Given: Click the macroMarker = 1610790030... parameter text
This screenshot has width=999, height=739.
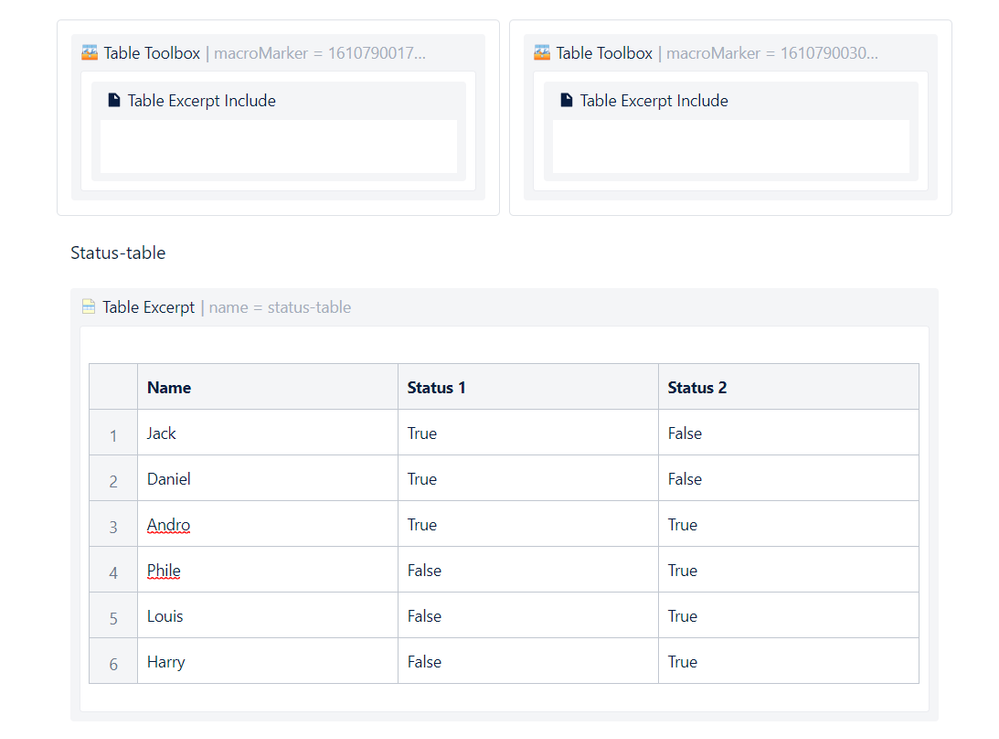Looking at the screenshot, I should click(x=772, y=53).
